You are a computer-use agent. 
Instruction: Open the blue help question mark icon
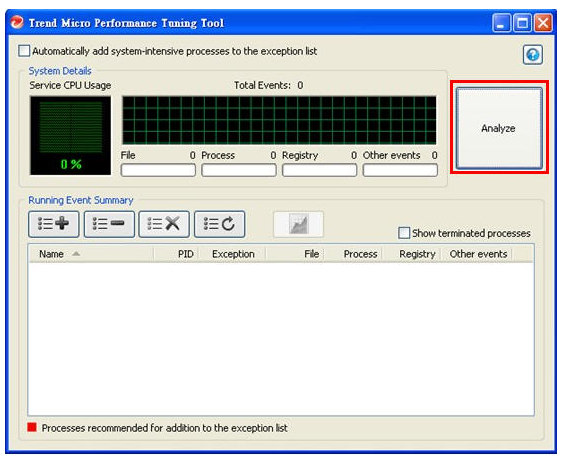click(x=533, y=55)
